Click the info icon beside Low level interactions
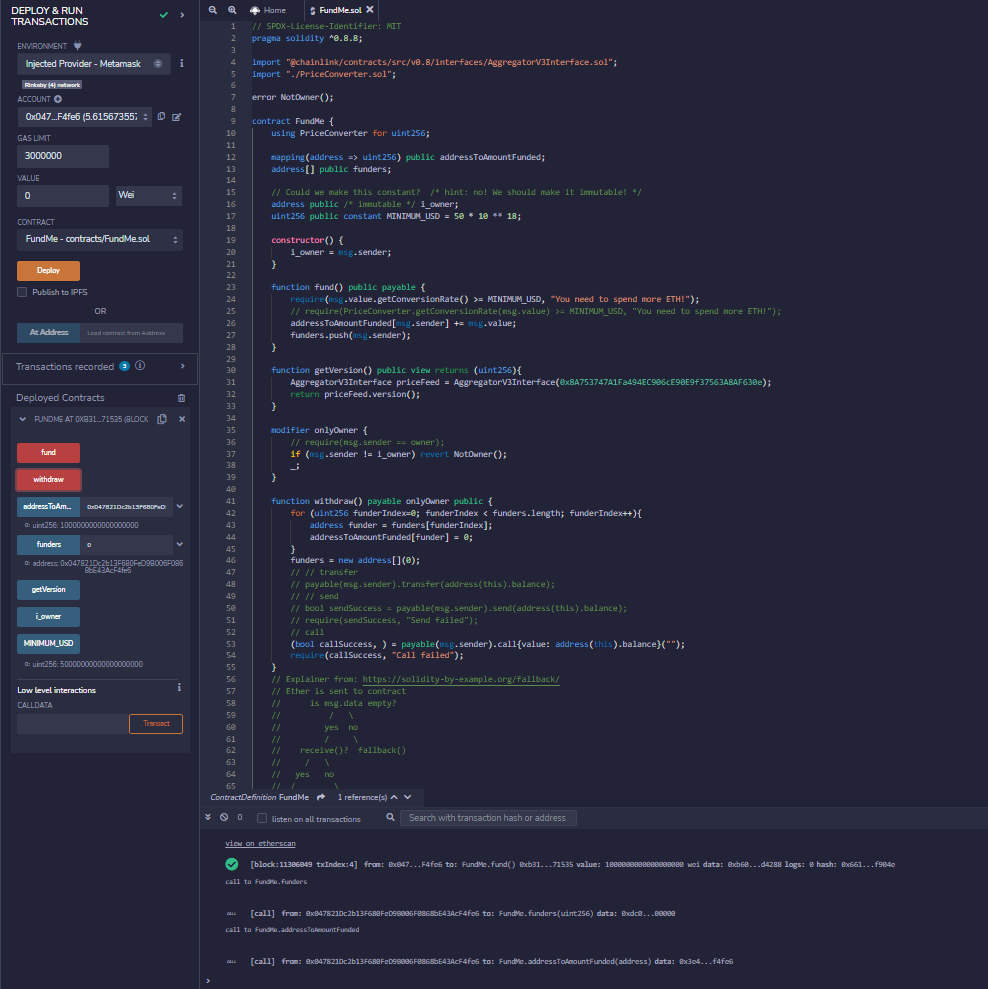 click(x=179, y=688)
